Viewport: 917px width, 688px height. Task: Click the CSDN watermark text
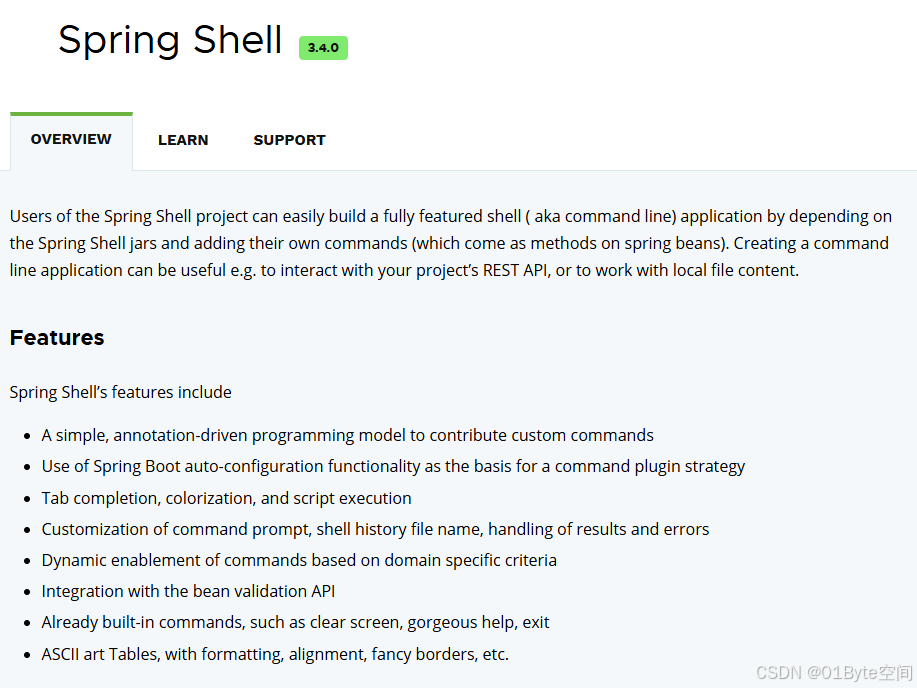tap(831, 672)
